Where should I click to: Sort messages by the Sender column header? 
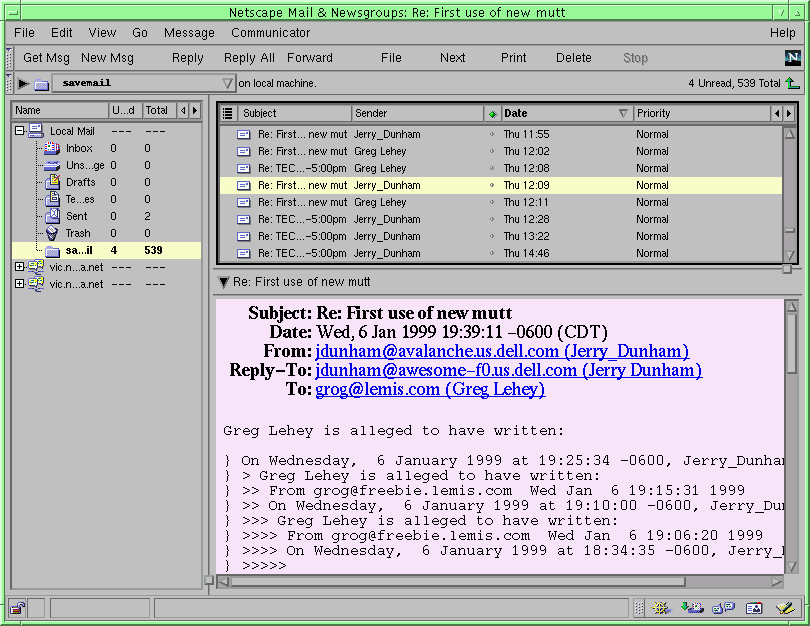pyautogui.click(x=417, y=113)
